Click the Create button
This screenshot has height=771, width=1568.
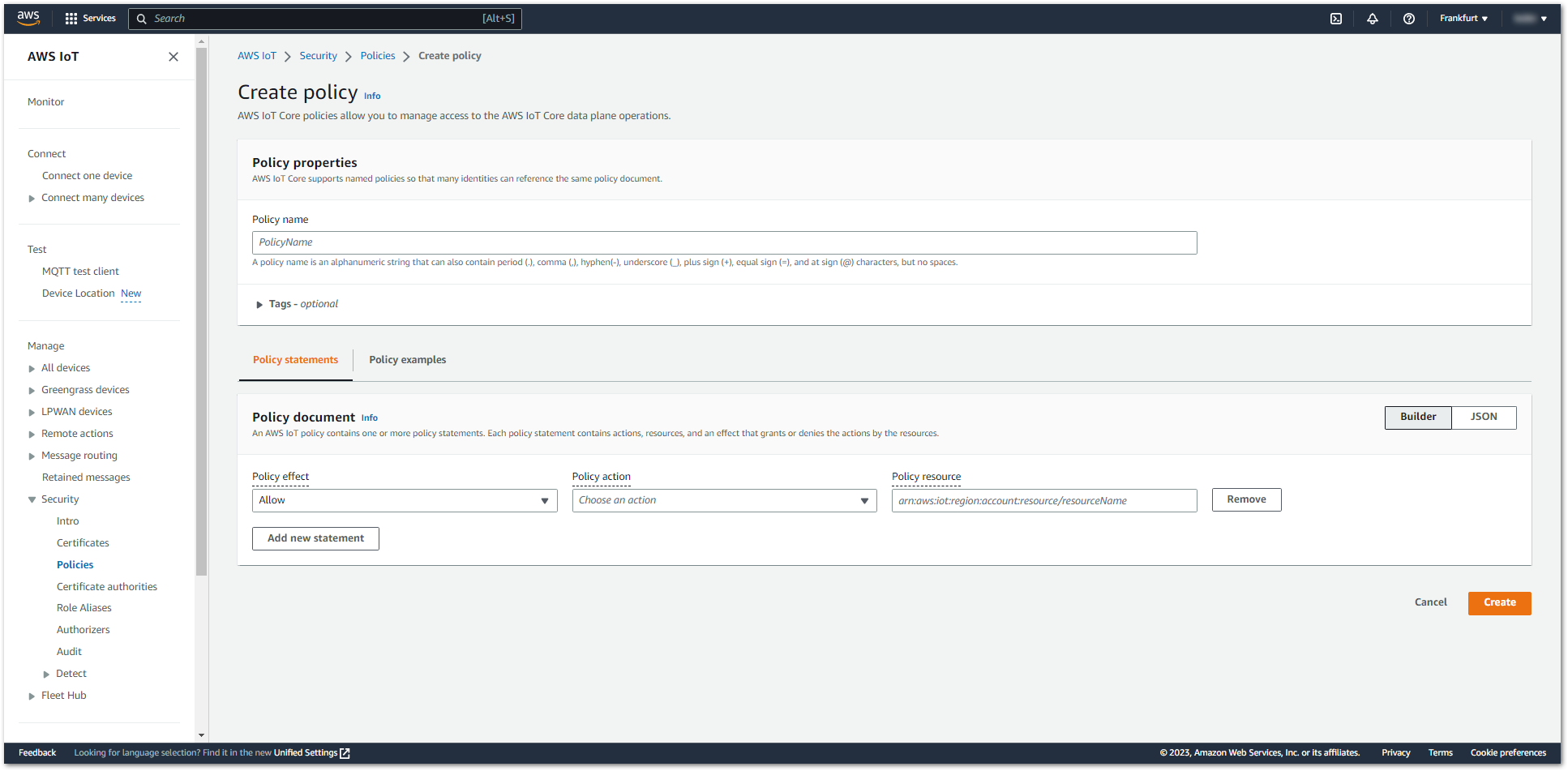tap(1499, 603)
